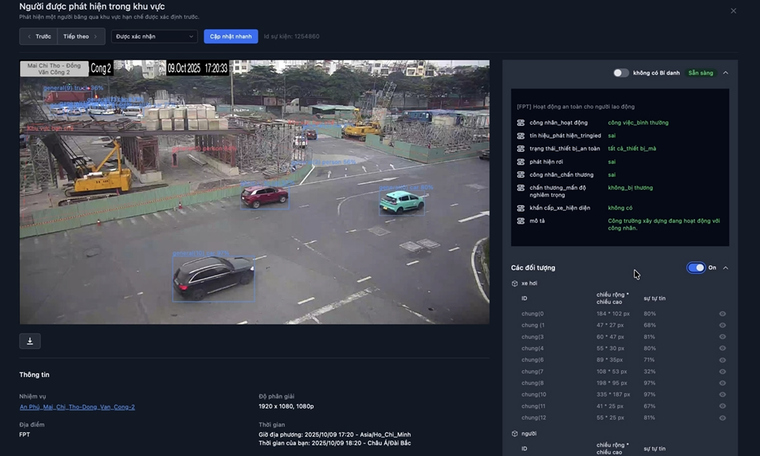Toggle visibility of object chung(8
This screenshot has width=760, height=456.
[x=722, y=382]
